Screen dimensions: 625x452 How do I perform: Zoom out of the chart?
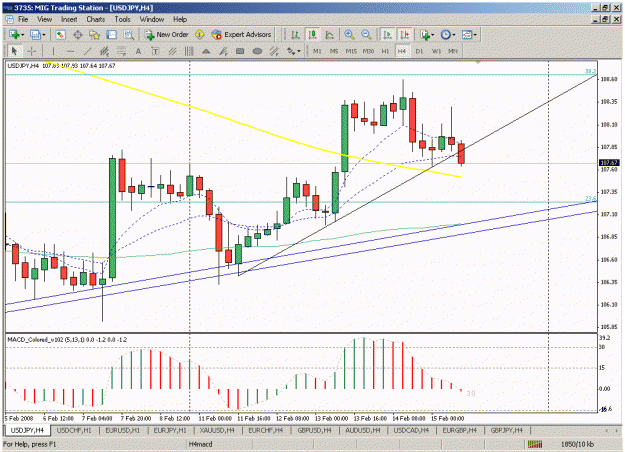click(x=366, y=35)
